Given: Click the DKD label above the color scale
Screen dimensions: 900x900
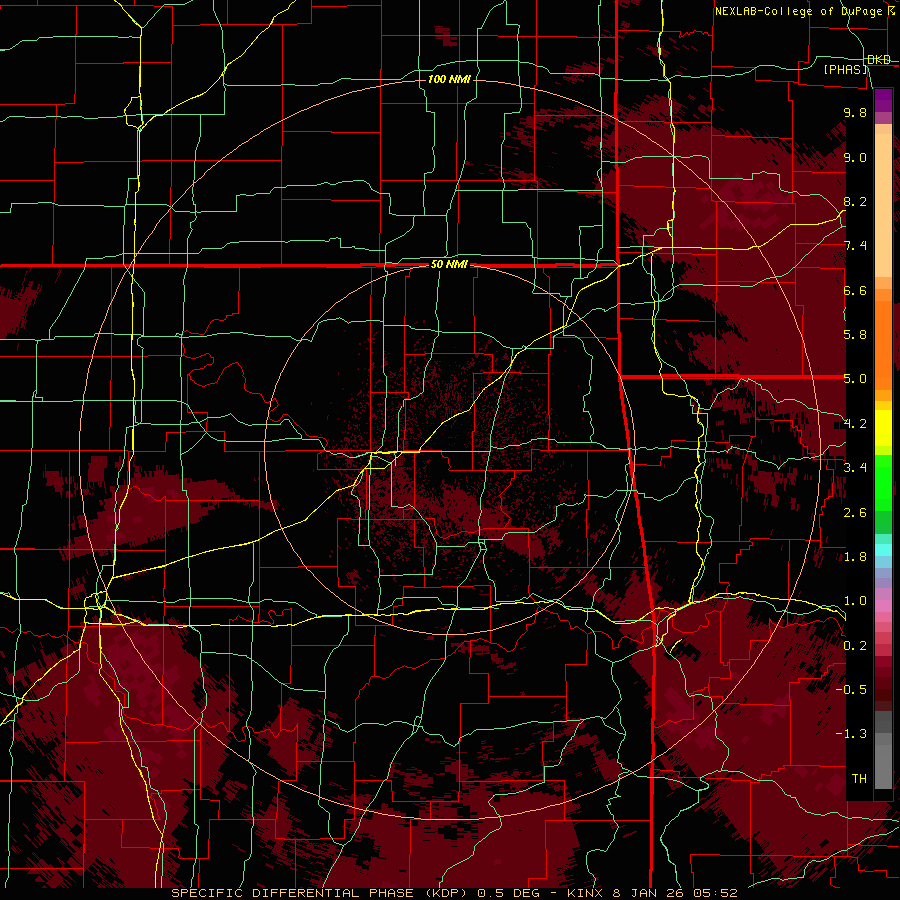Looking at the screenshot, I should [x=879, y=60].
